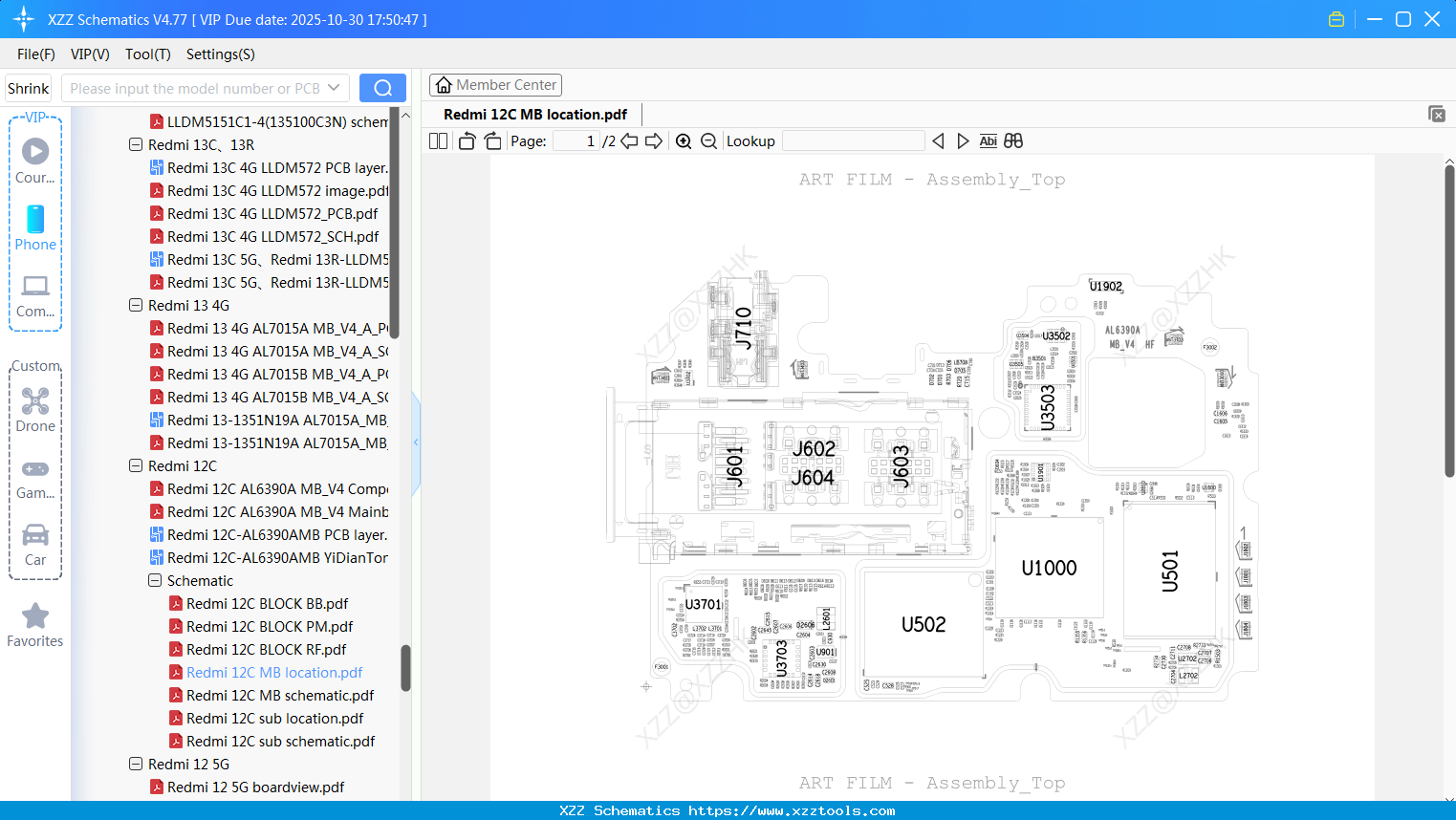This screenshot has width=1456, height=820.
Task: Open Redmi 12C BLOCK PM.pdf
Action: (x=270, y=627)
